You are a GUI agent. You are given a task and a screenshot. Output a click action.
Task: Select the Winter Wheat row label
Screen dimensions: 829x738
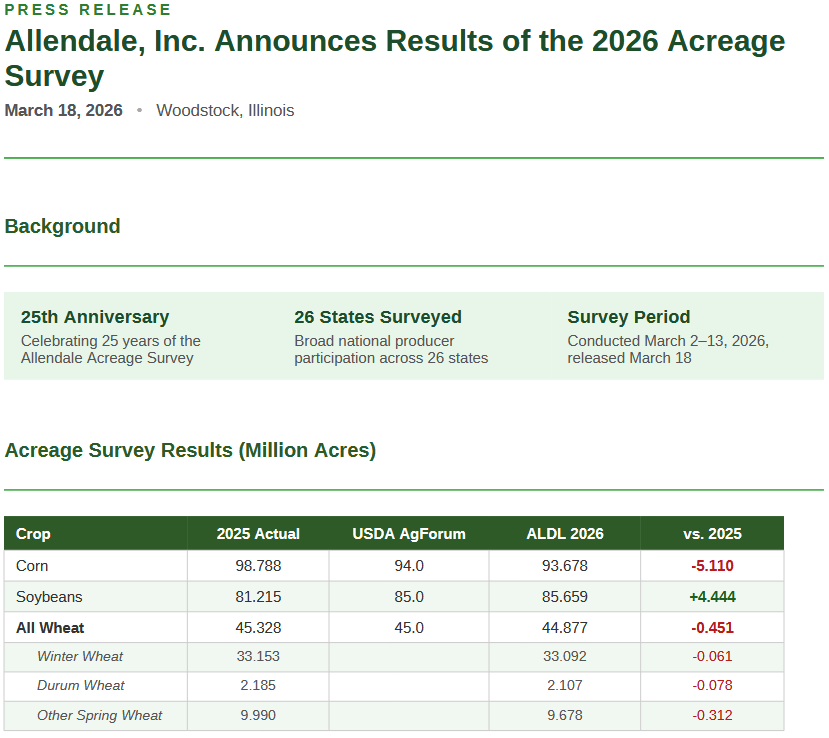(80, 656)
